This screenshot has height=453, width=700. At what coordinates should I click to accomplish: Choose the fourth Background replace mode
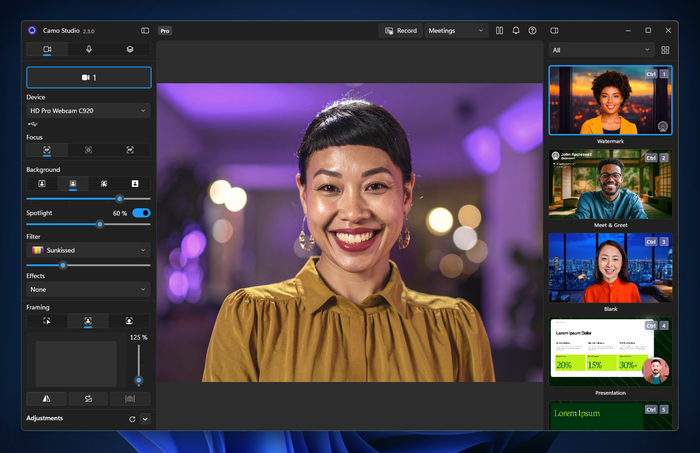[135, 183]
